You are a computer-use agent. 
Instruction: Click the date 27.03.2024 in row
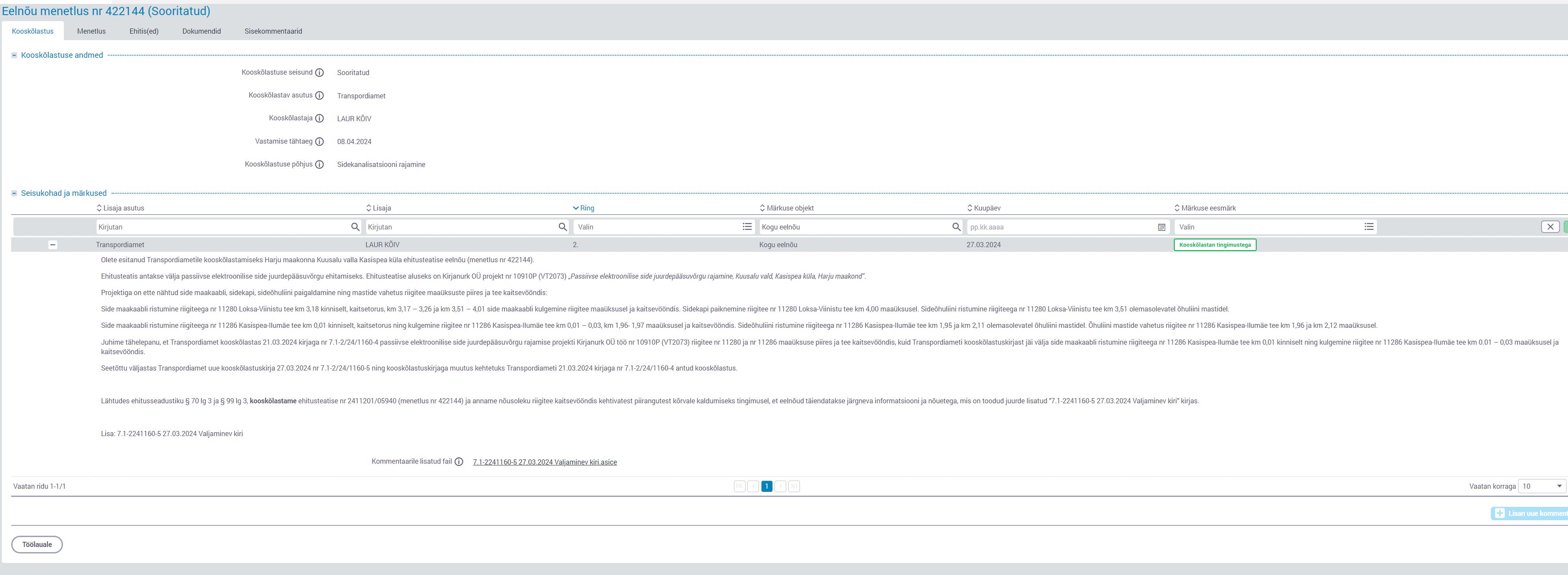[x=984, y=245]
